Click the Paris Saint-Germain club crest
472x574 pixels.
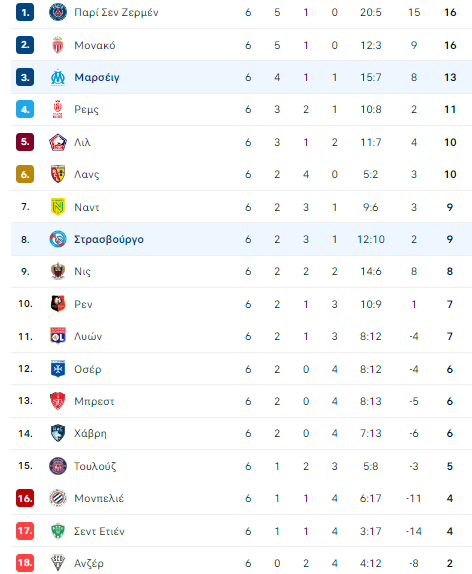point(58,12)
